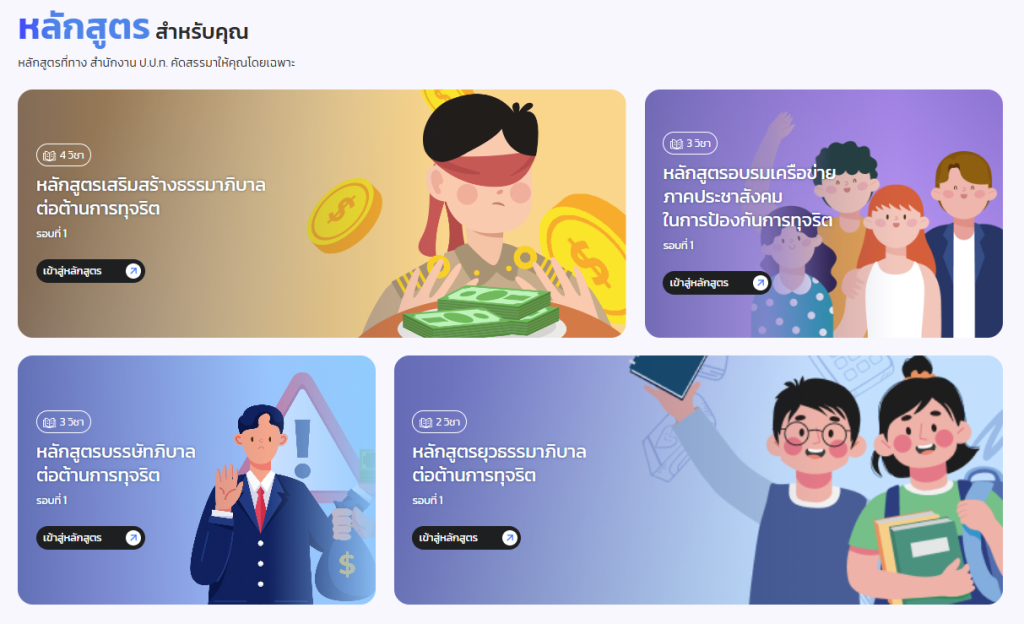Select title หลักสูตรยุวธรรมาภิบาล ต่อต้านการทุจริต
1024x624 pixels.
pos(499,463)
